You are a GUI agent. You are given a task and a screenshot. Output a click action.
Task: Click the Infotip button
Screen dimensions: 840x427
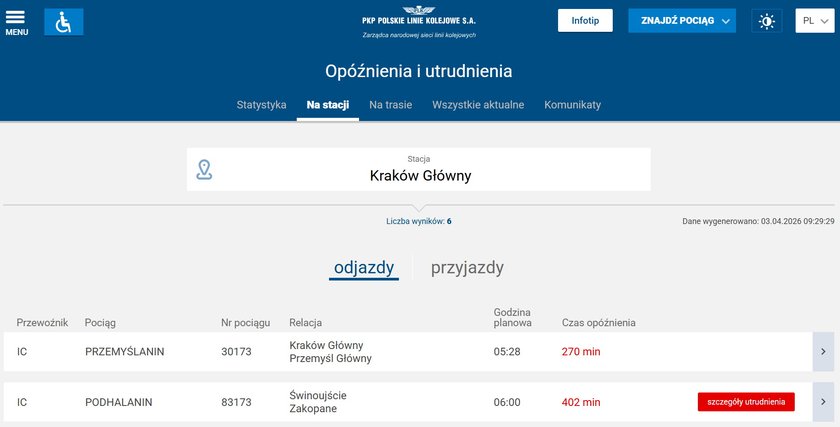pyautogui.click(x=585, y=21)
